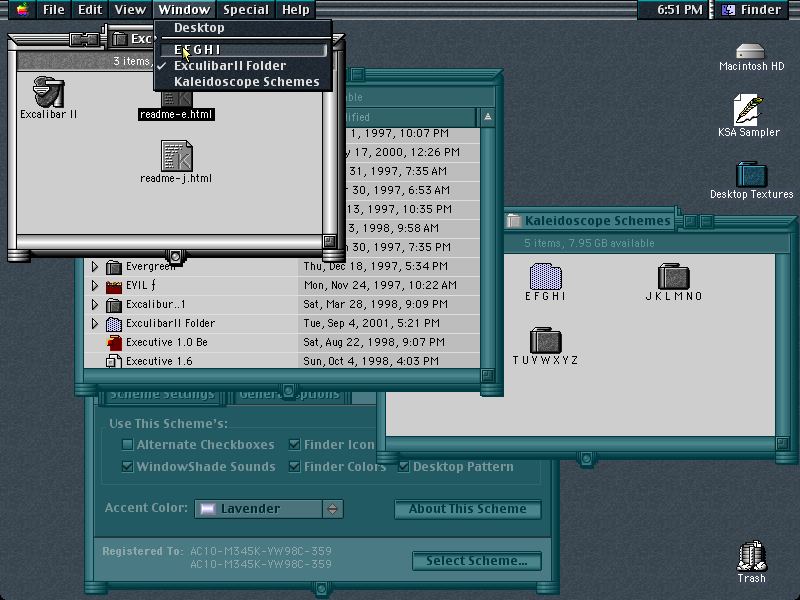Toggle the Desktop Pattern checkbox
Screen dimensions: 800x600
tap(404, 466)
